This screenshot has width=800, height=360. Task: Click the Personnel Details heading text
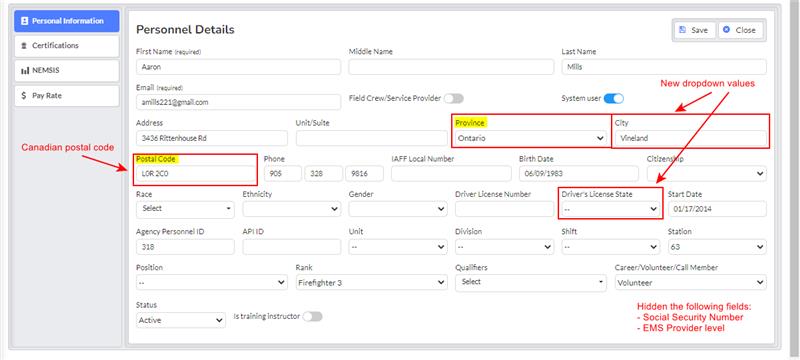(185, 30)
